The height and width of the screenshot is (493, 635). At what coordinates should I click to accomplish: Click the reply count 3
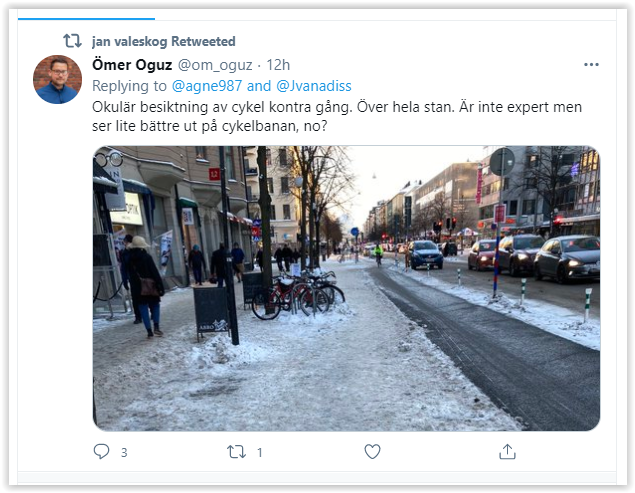pos(124,452)
